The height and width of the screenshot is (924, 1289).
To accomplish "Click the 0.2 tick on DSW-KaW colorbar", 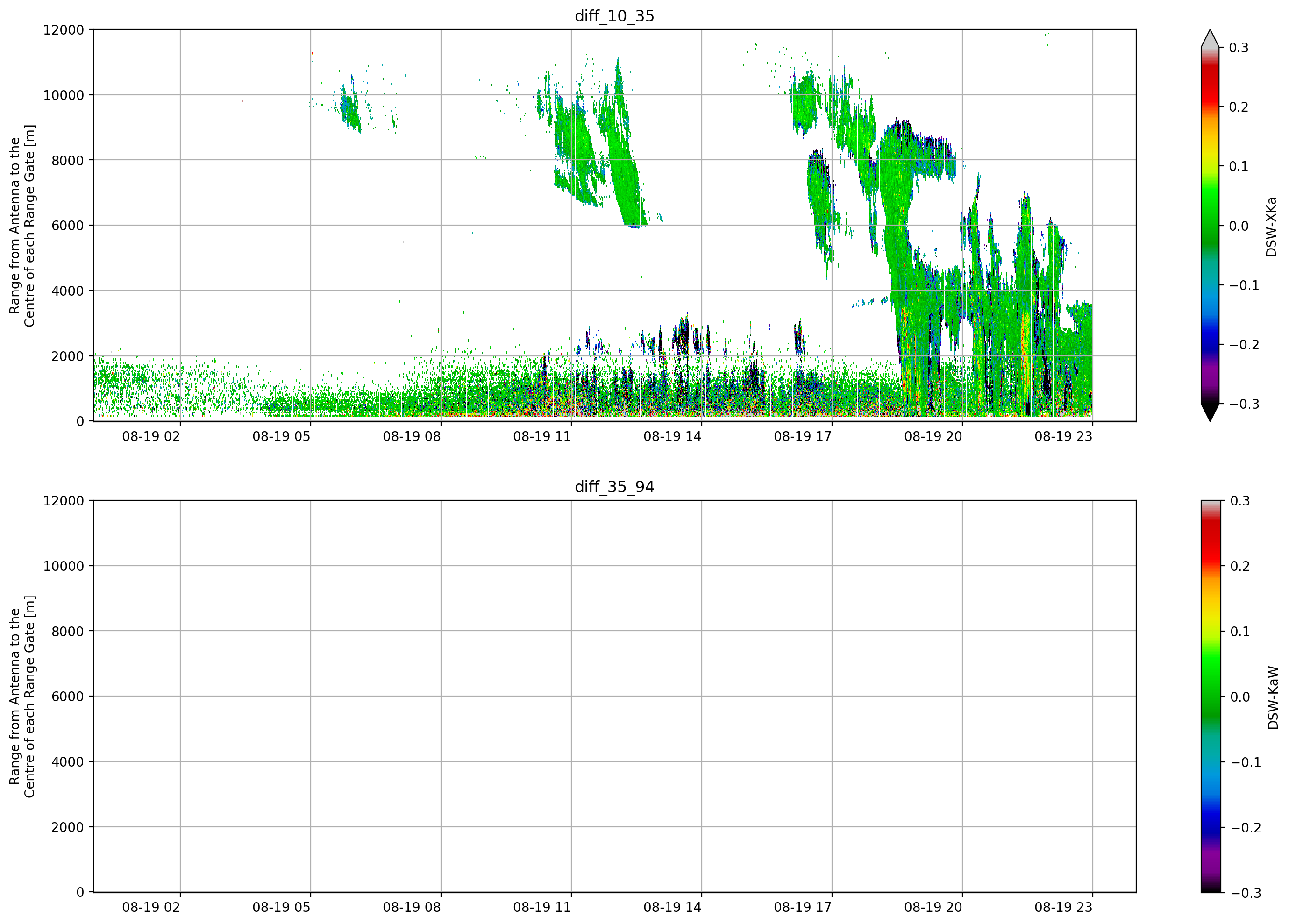I will tap(1239, 566).
